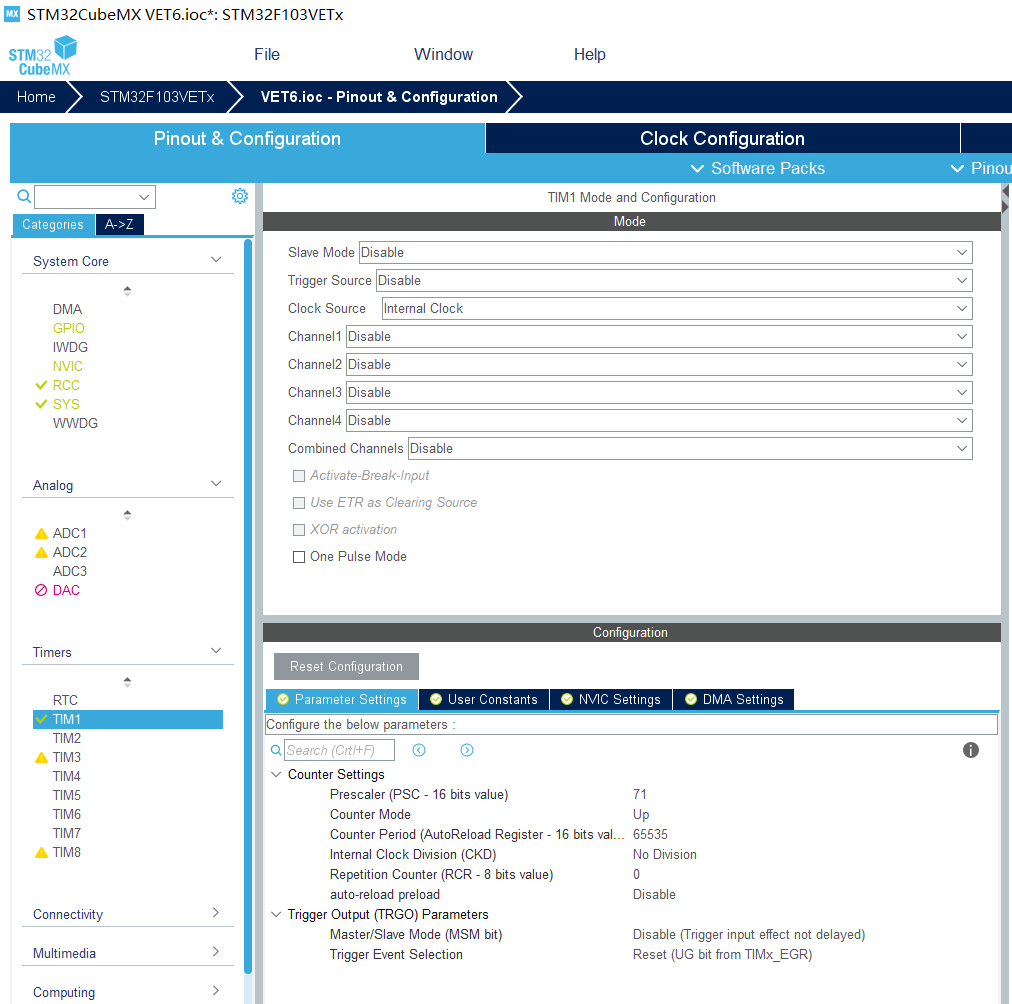
Task: Open the gear settings icon in the sidebar
Action: (239, 196)
